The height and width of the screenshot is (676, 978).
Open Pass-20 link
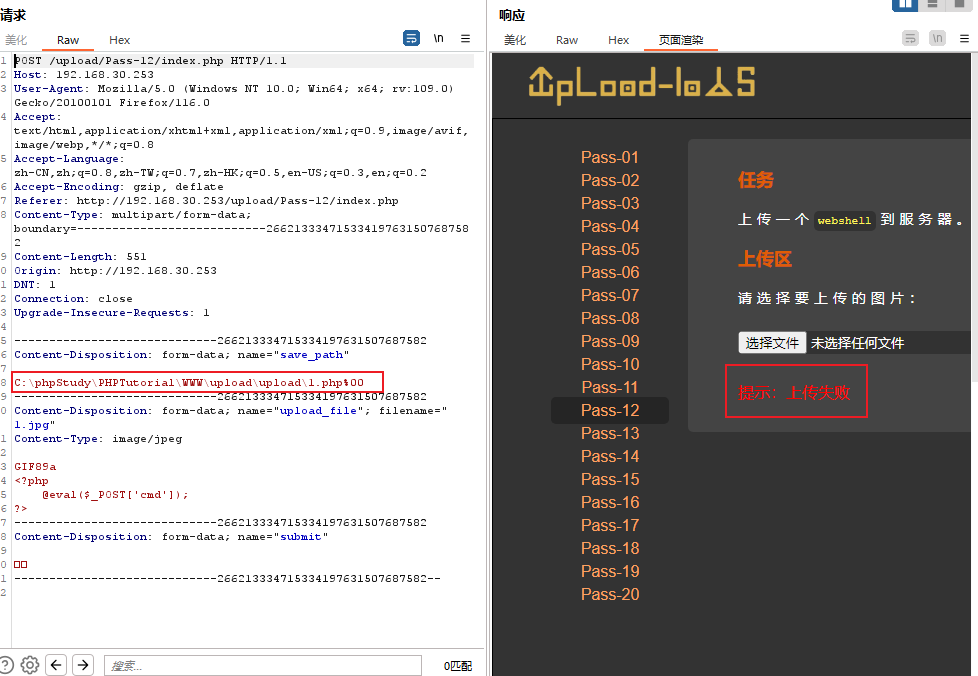pyautogui.click(x=609, y=594)
